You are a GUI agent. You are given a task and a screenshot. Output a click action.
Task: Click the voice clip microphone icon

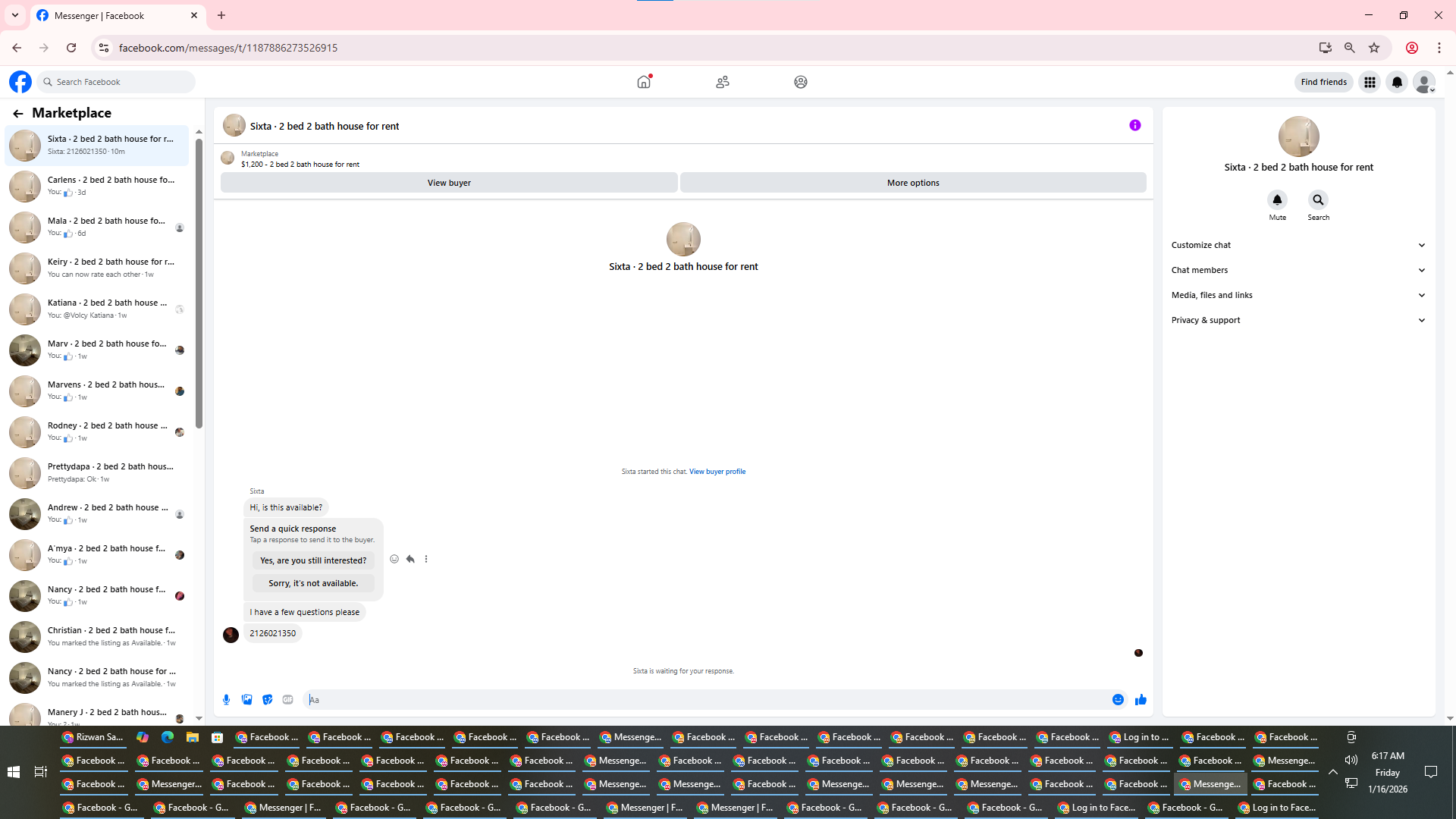[x=226, y=700]
